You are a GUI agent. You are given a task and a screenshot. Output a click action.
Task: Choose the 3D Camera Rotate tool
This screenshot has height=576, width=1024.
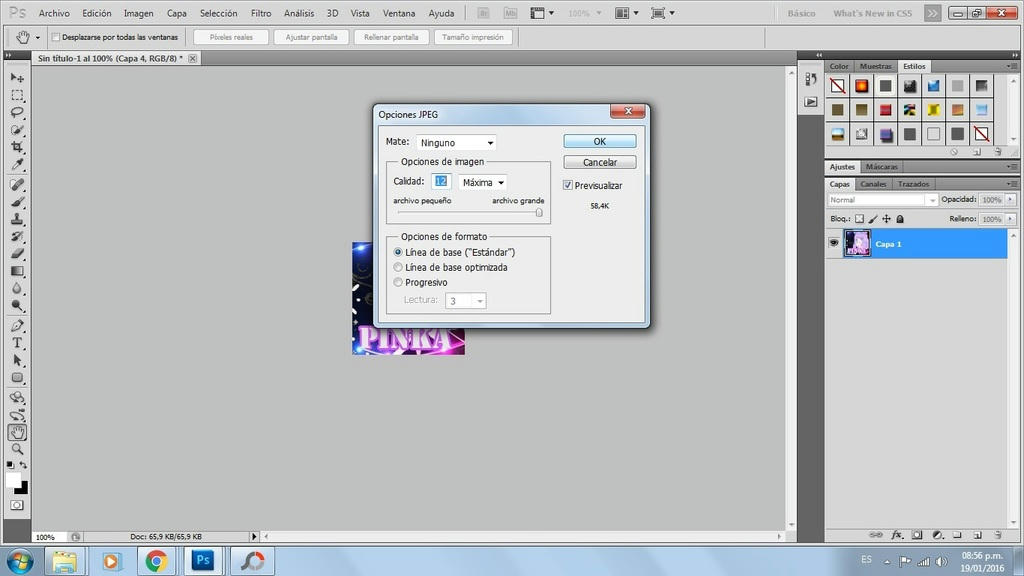tap(17, 415)
